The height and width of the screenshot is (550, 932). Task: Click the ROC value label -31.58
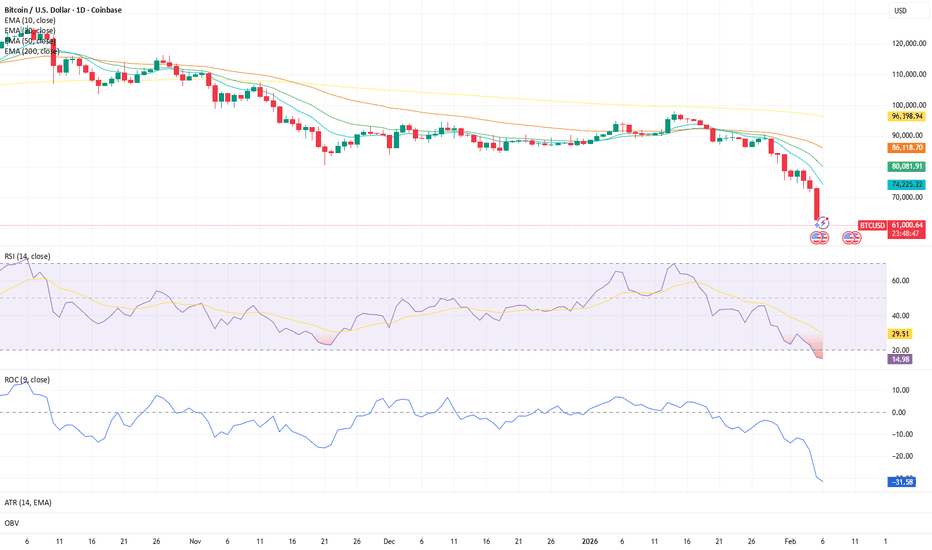click(902, 482)
